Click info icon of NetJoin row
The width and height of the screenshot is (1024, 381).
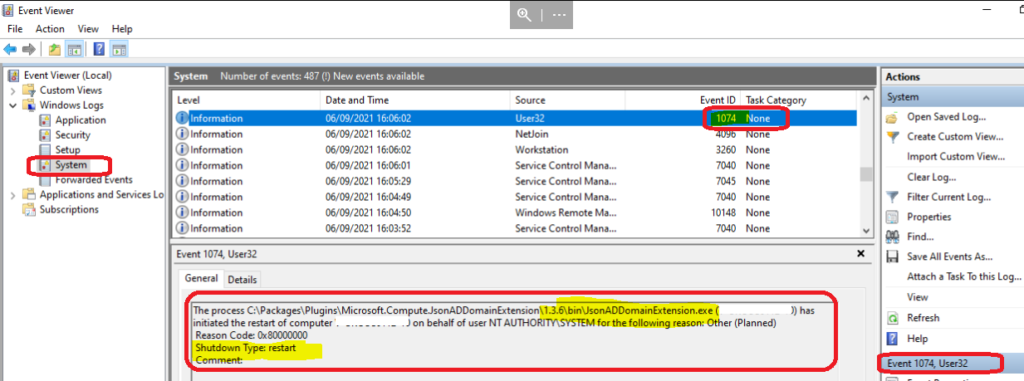click(x=182, y=134)
